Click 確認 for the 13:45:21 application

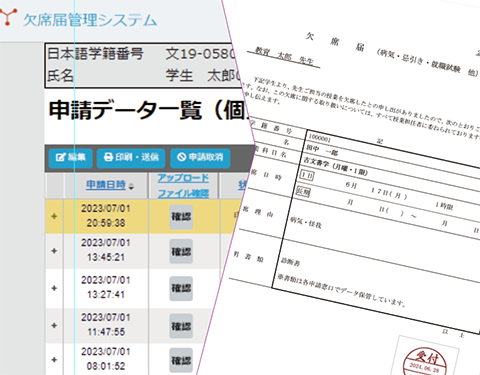181,251
